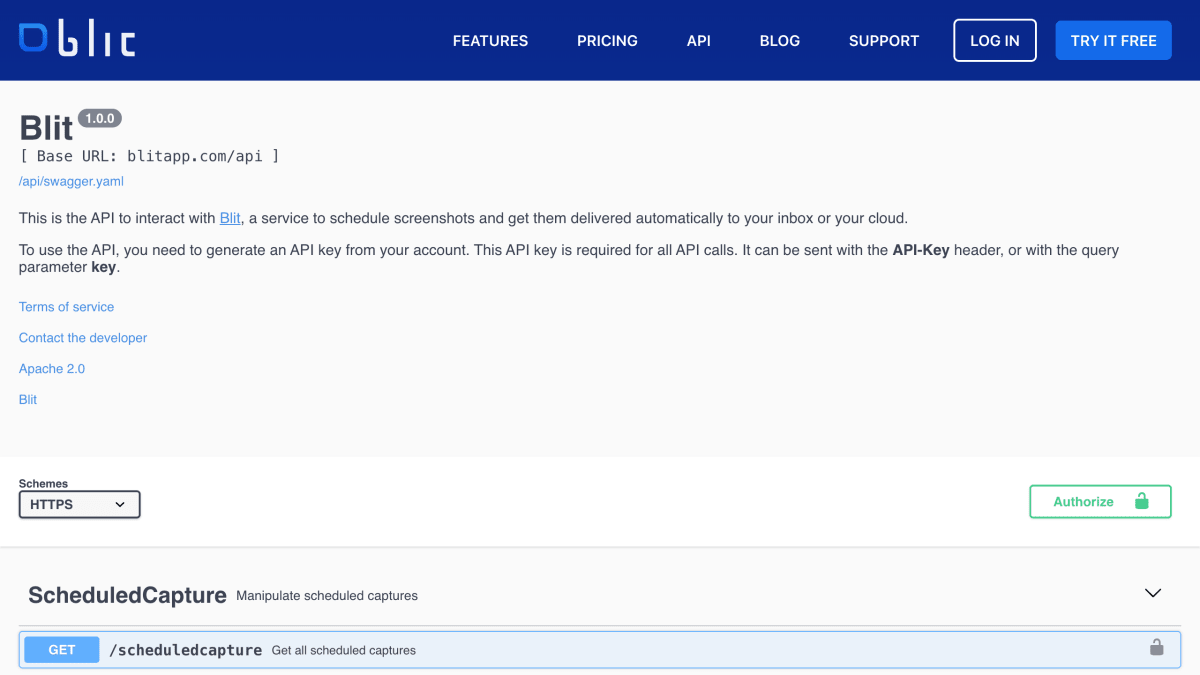1200x675 pixels.
Task: Click the Base URL blitapp.com/api text
Action: [150, 156]
